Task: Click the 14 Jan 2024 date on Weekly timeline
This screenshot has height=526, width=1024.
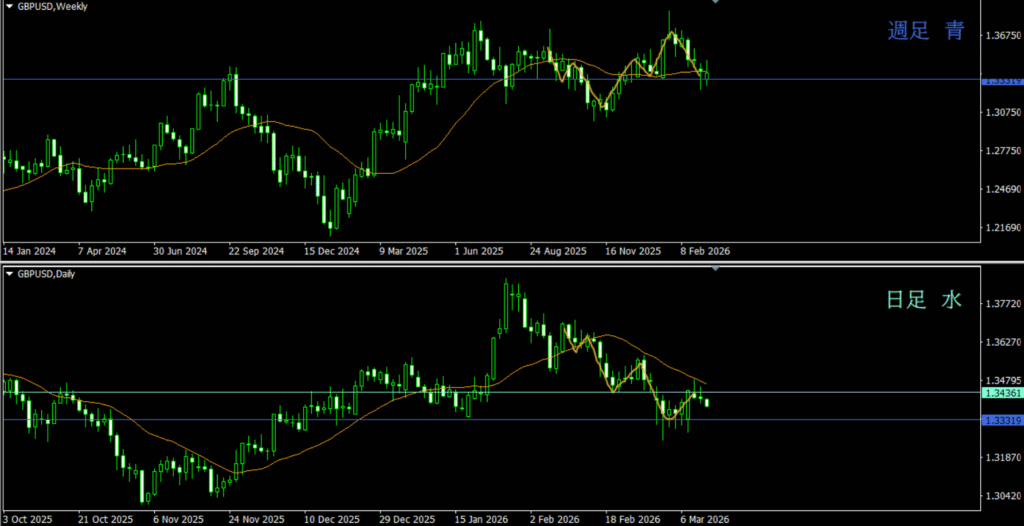Action: (29, 251)
